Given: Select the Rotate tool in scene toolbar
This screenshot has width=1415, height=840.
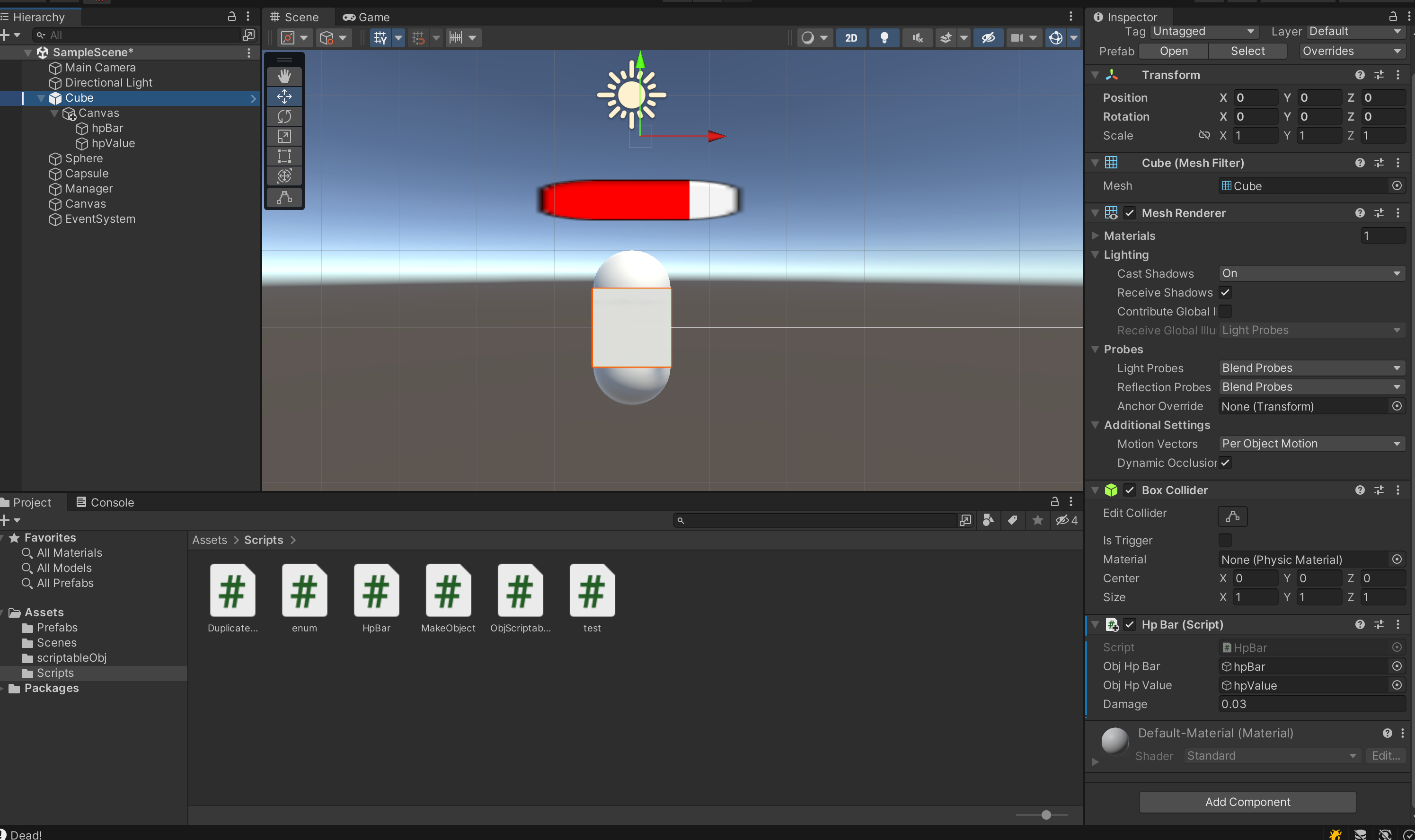Looking at the screenshot, I should pos(284,116).
